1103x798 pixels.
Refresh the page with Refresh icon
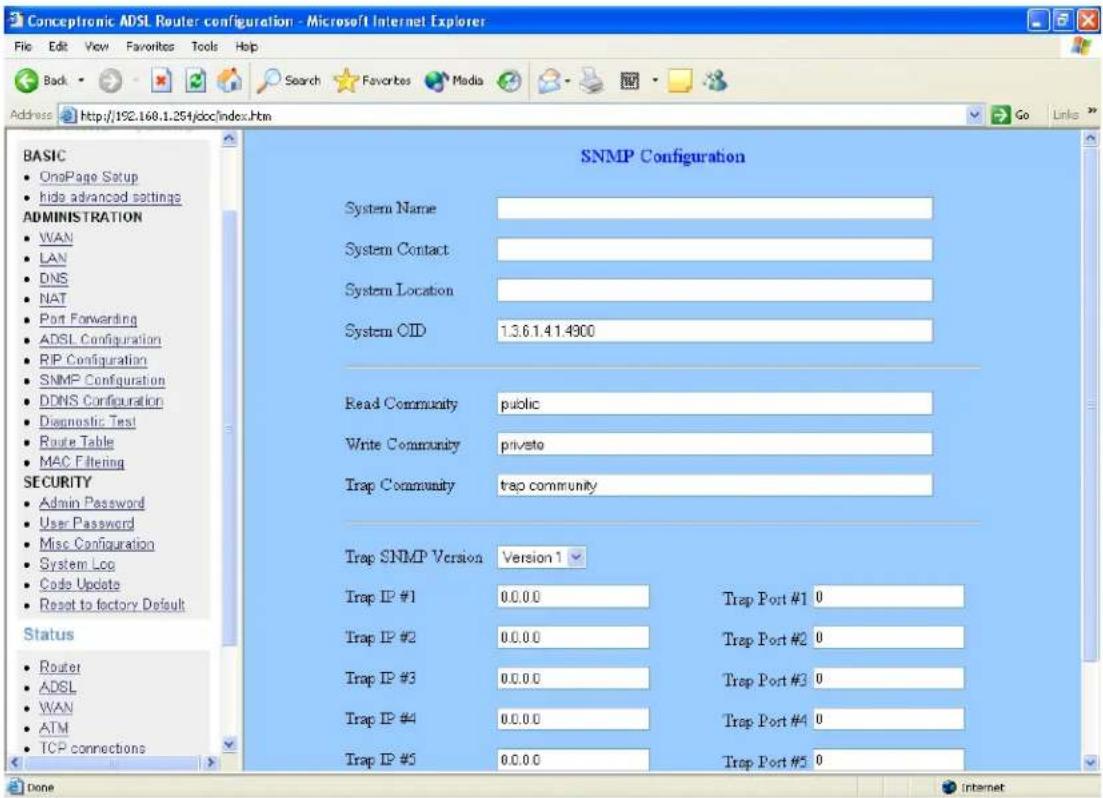[195, 81]
